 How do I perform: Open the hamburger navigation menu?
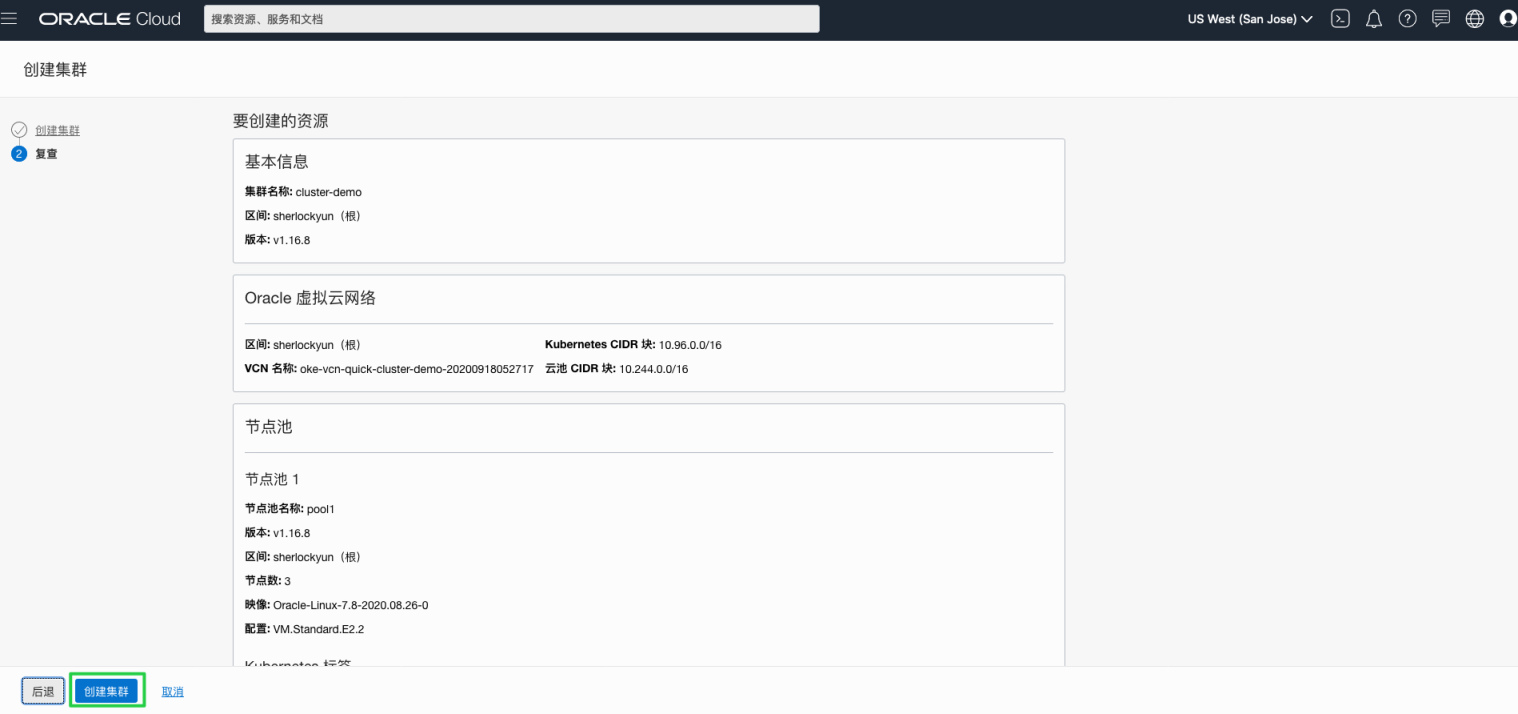point(10,19)
